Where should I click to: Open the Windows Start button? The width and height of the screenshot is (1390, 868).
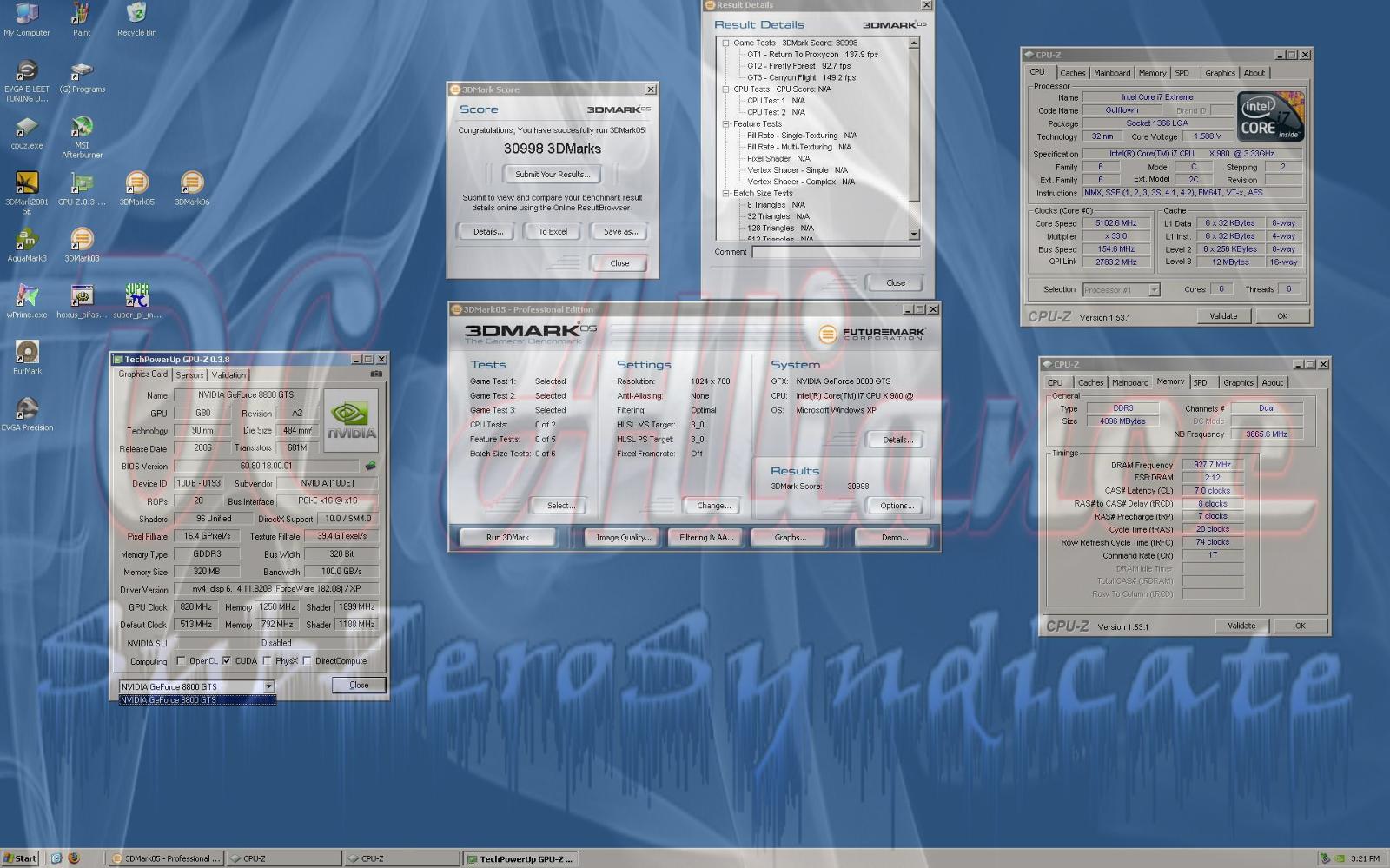19,858
